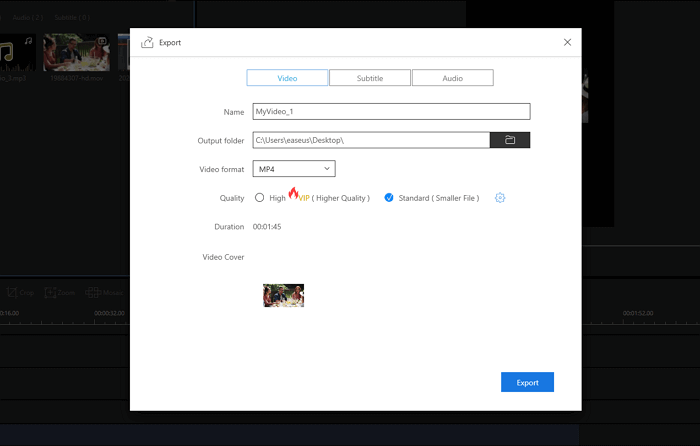Click the VIP flame badge
The height and width of the screenshot is (446, 700).
tap(297, 195)
